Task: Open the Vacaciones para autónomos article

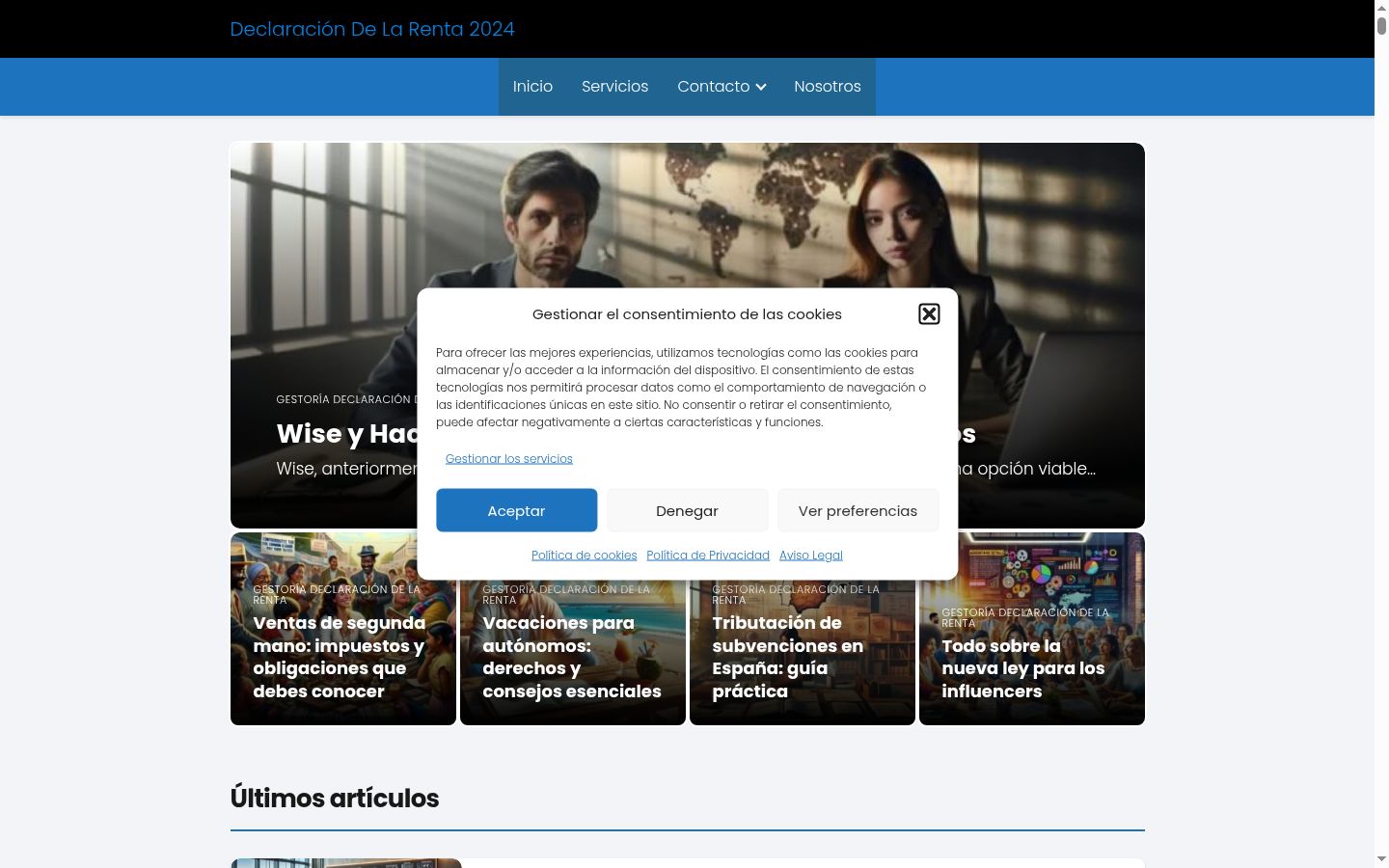Action: coord(572,657)
